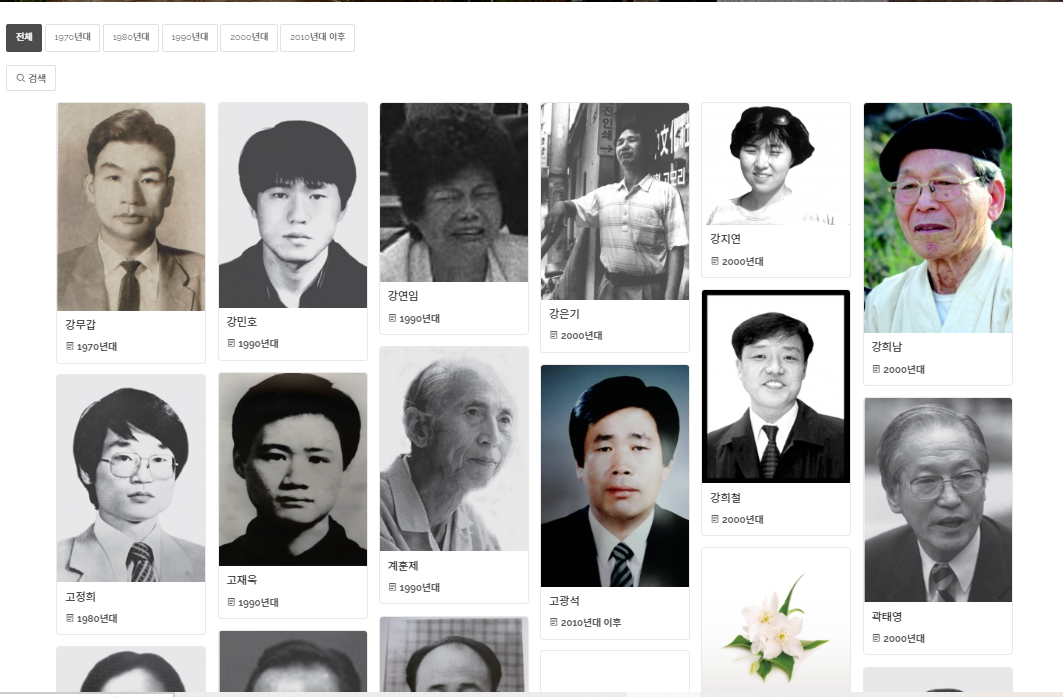Screen dimensions: 1063x697
Task: Click the name 고정희
Action: point(80,597)
